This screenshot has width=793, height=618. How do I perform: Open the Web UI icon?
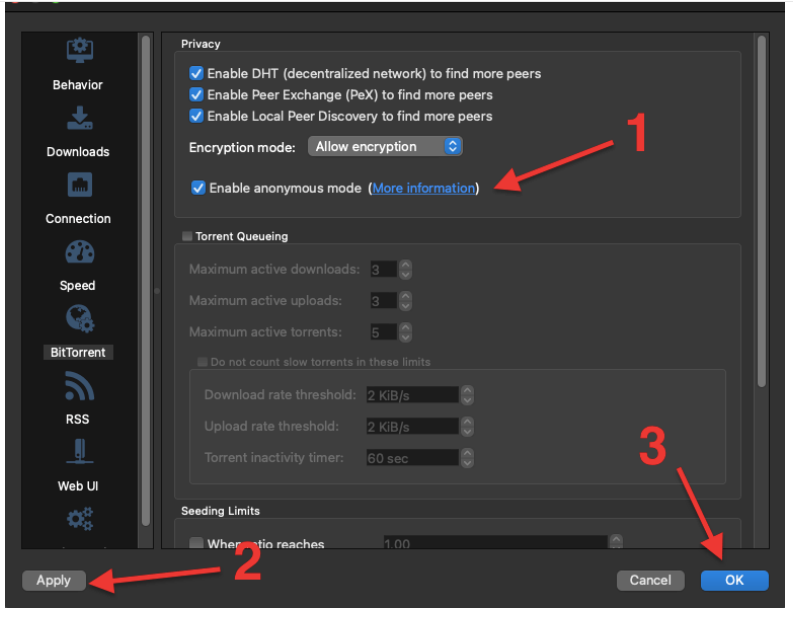(x=79, y=452)
